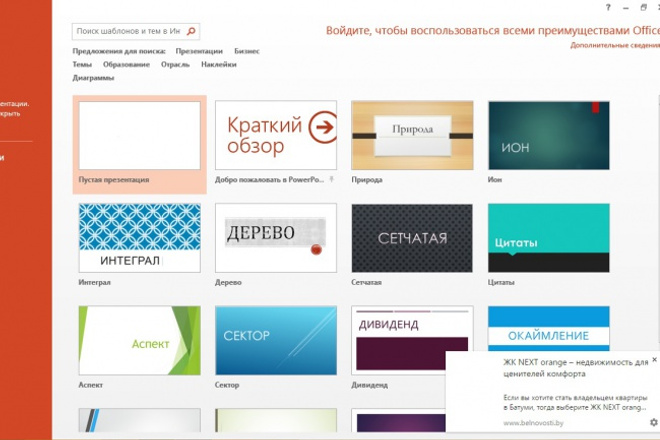Screen dimensions: 660x440
Task: Choose the Ион theme thumbnail
Action: [x=548, y=135]
